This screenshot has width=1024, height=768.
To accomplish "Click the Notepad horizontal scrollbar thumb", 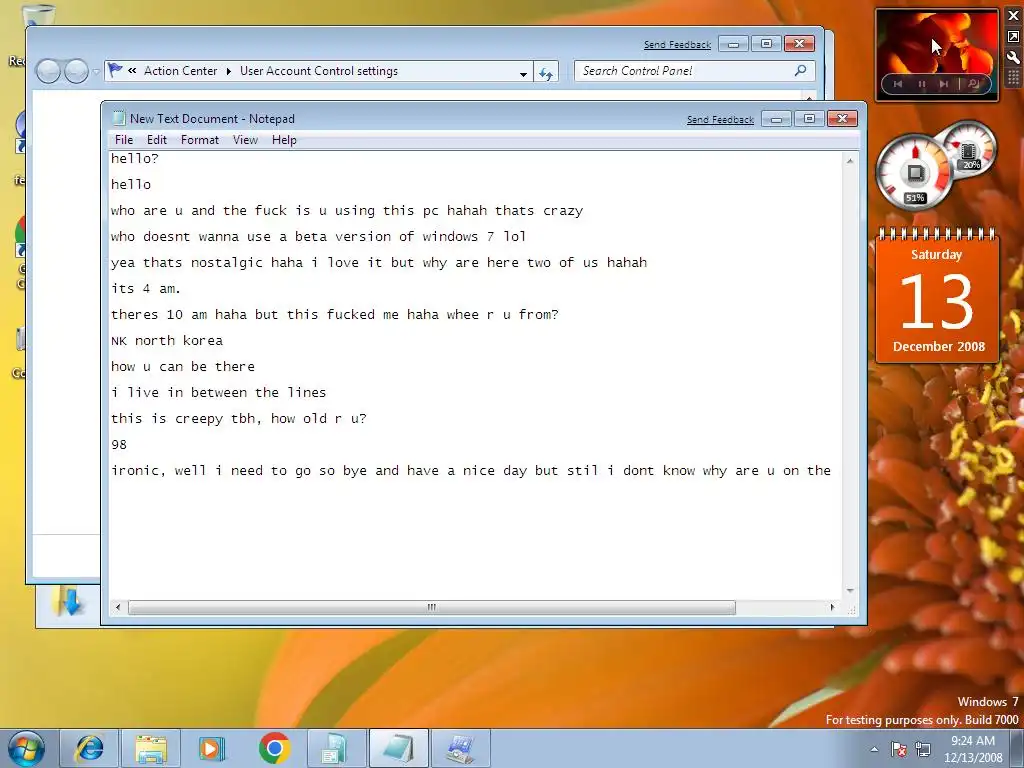I will coord(432,607).
